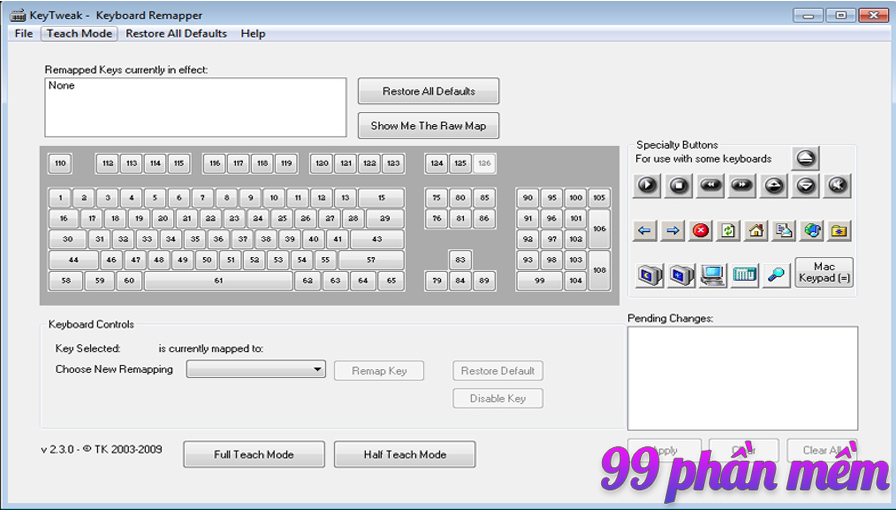This screenshot has width=896, height=512.
Task: Click the red browser Stop button
Action: (700, 231)
